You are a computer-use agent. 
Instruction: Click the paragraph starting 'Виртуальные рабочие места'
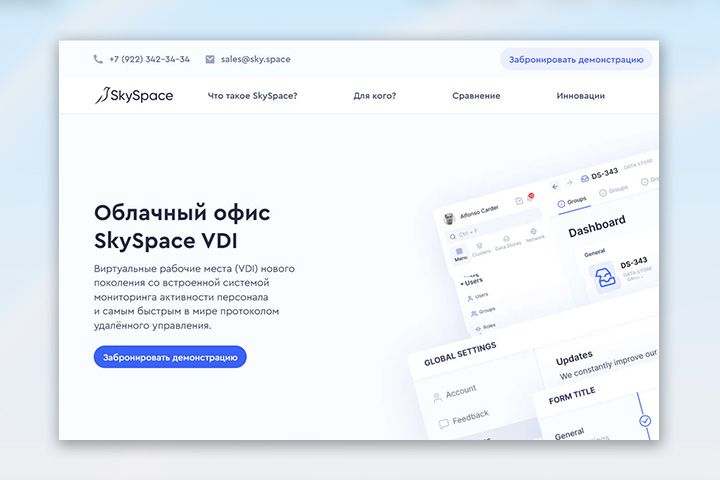click(194, 297)
